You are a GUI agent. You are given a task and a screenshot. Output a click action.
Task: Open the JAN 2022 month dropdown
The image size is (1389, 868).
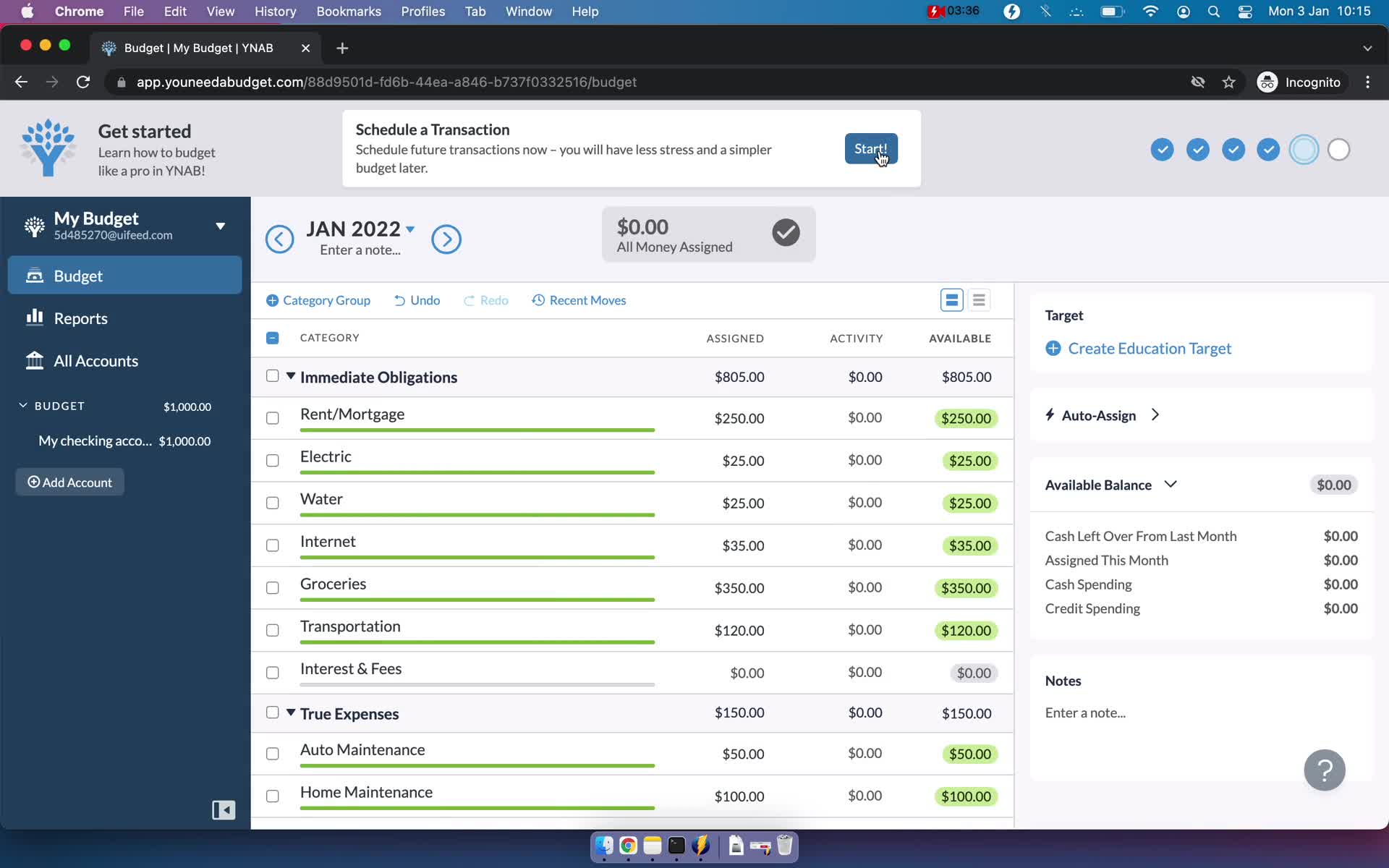click(410, 228)
